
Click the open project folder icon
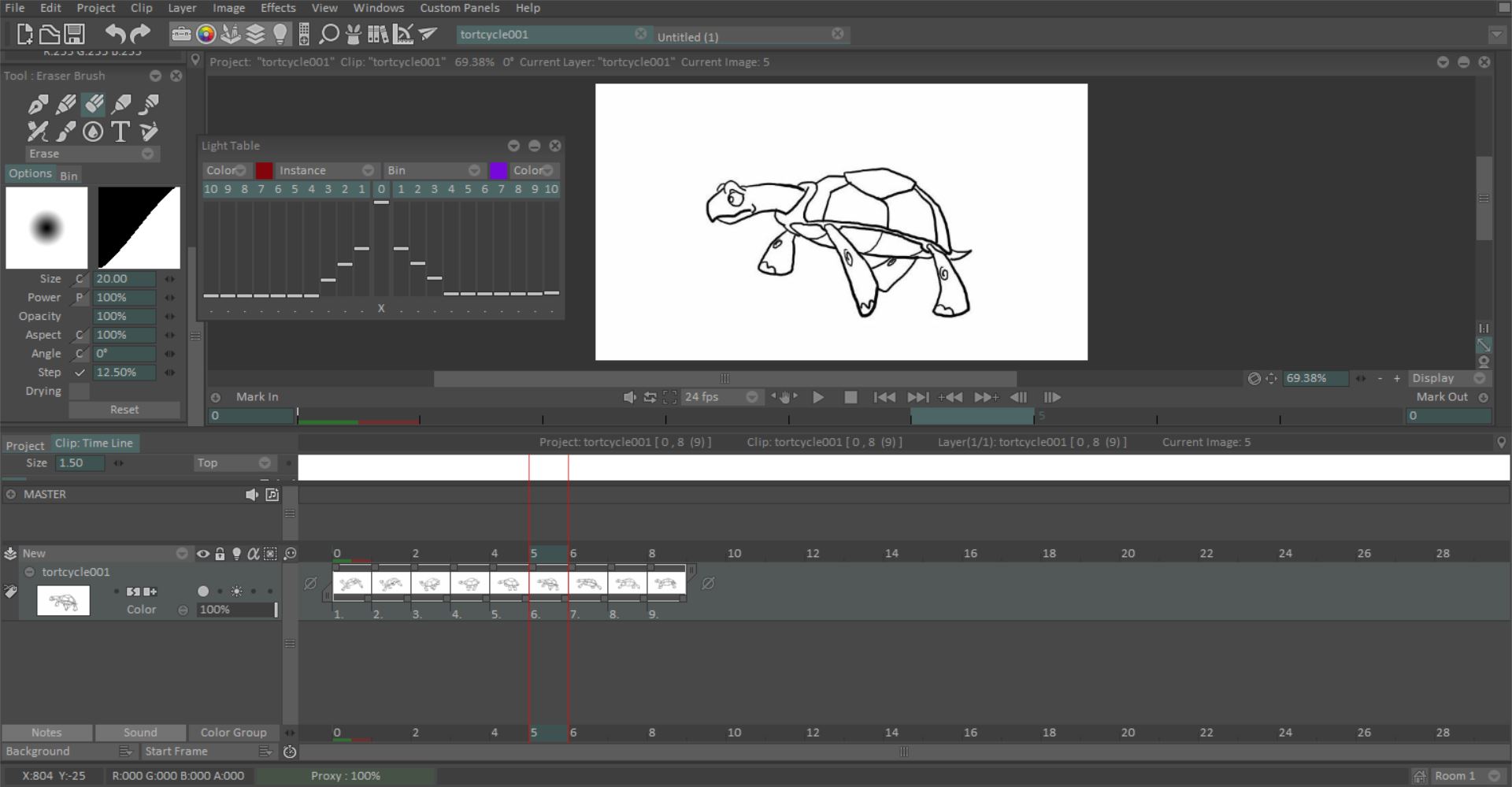[x=50, y=34]
